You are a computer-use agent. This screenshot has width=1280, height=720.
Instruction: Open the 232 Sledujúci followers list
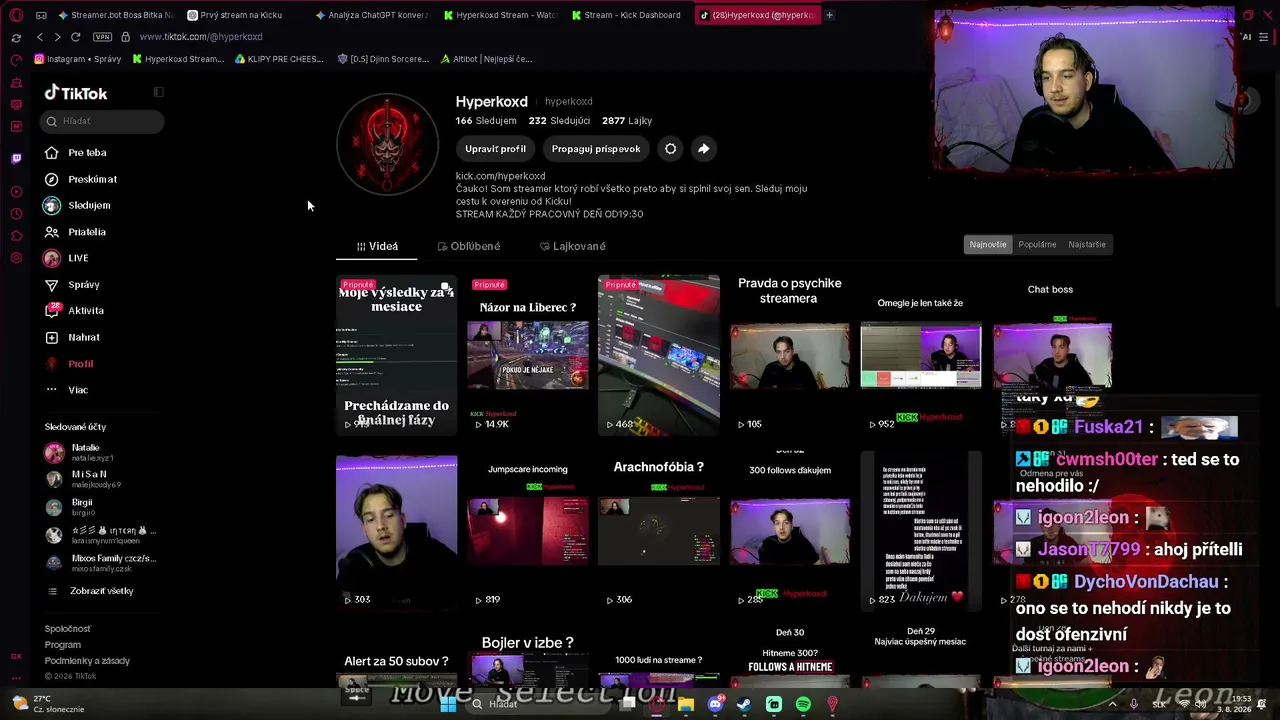(559, 121)
